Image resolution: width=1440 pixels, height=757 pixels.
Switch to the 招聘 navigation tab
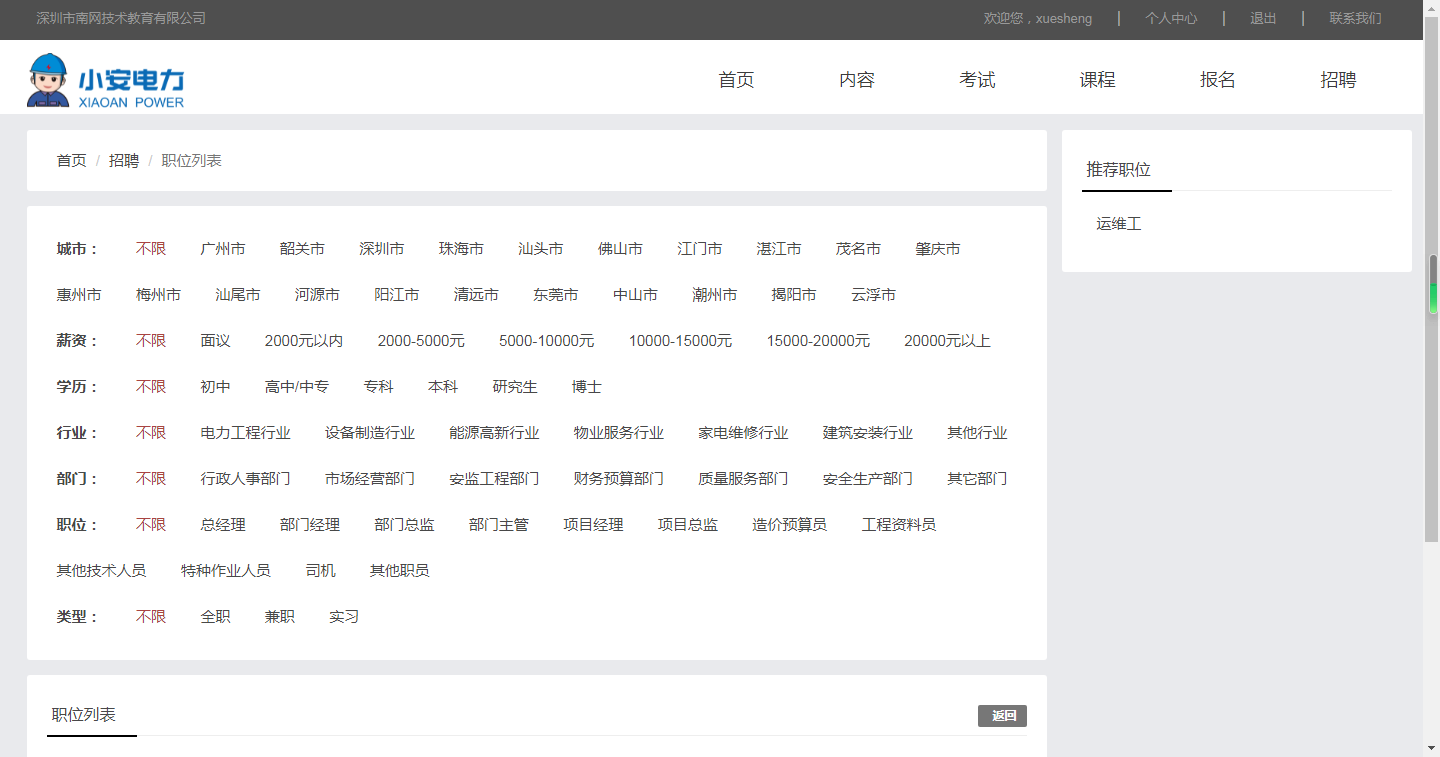[1338, 80]
